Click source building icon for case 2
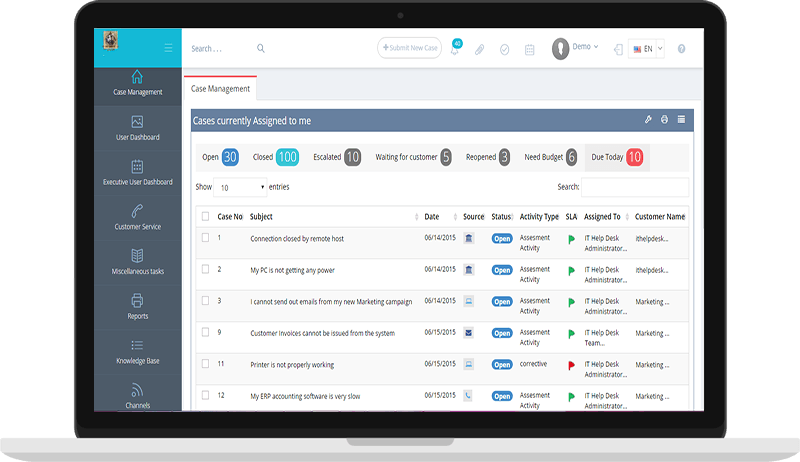Image resolution: width=800 pixels, height=462 pixels. [468, 270]
